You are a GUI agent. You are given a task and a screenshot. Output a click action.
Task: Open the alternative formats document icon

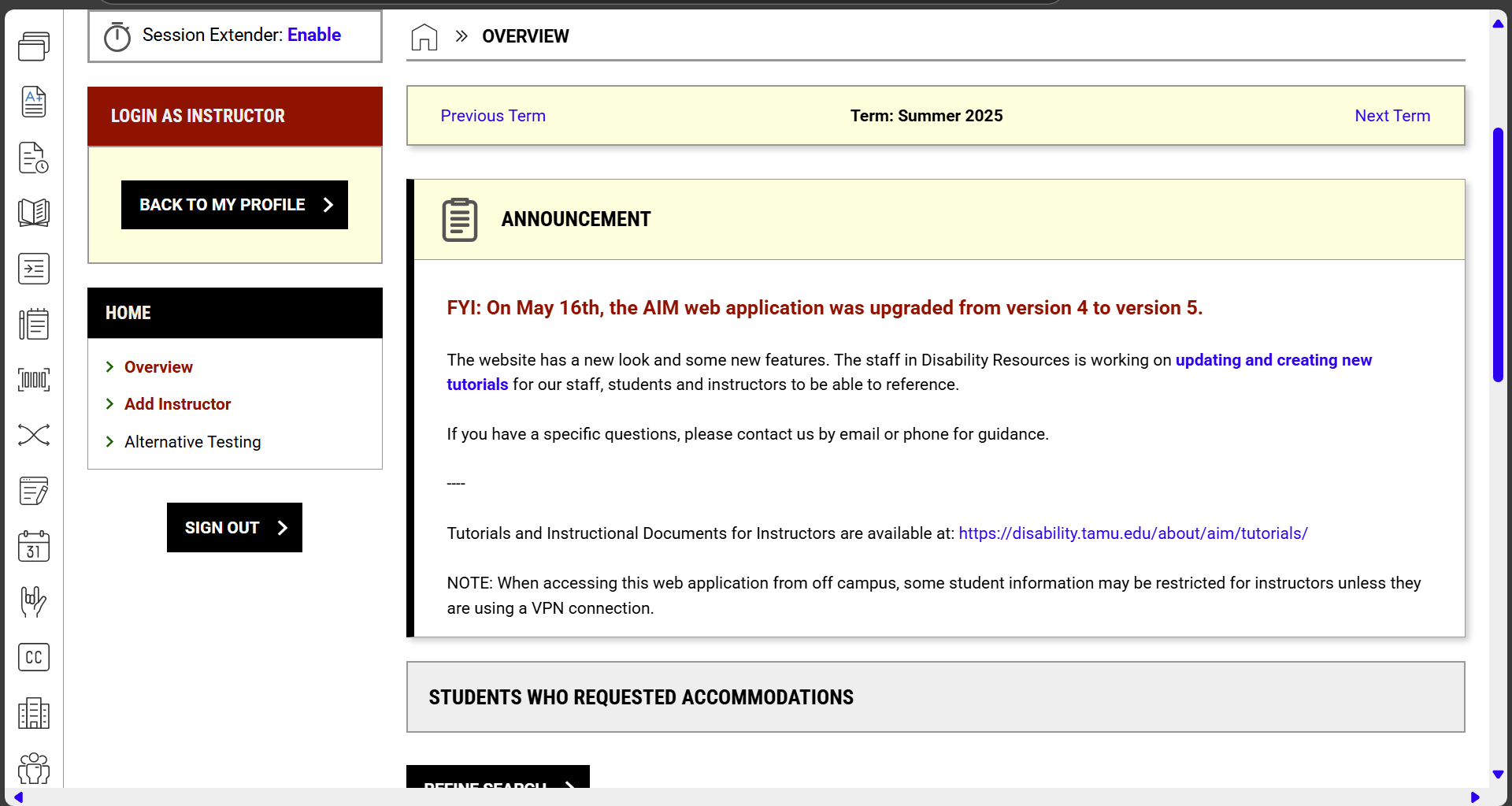34,269
